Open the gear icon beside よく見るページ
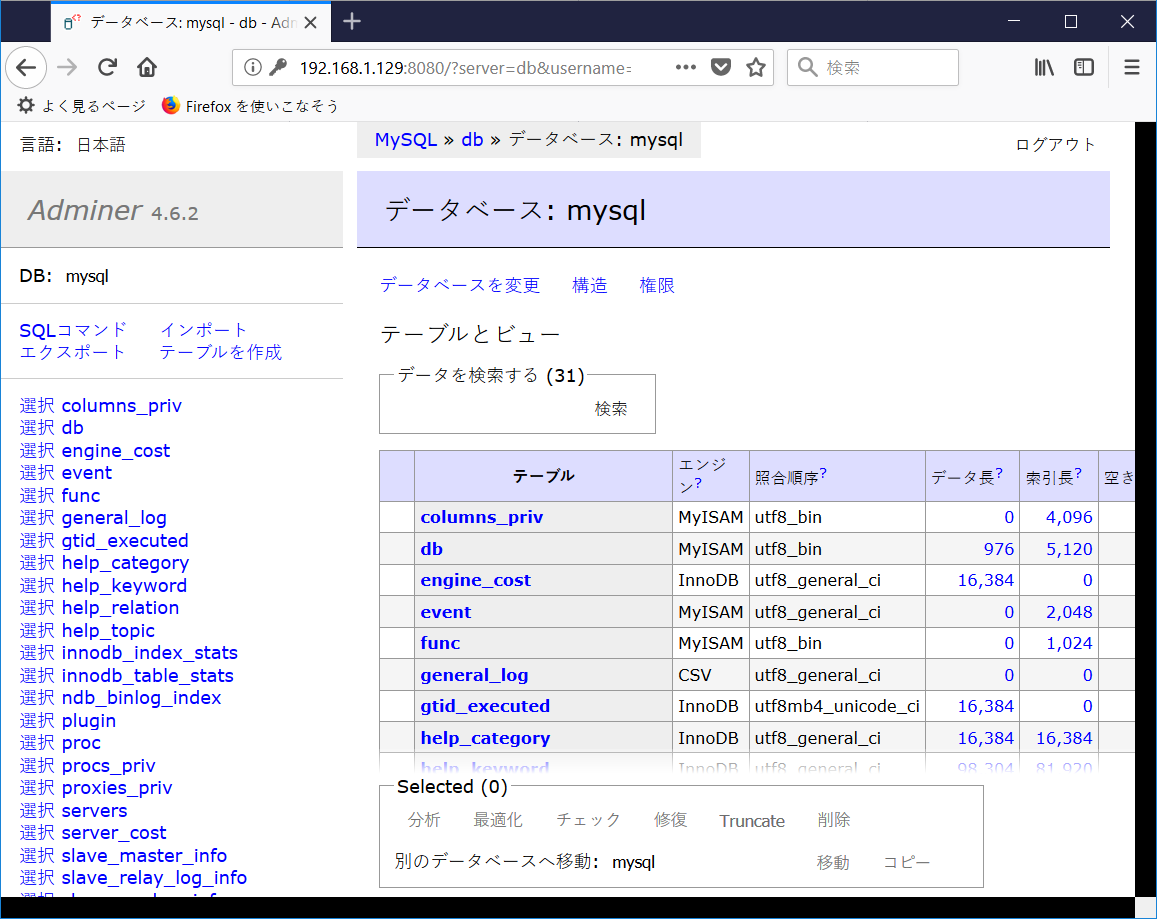Image resolution: width=1157 pixels, height=919 pixels. tap(24, 104)
